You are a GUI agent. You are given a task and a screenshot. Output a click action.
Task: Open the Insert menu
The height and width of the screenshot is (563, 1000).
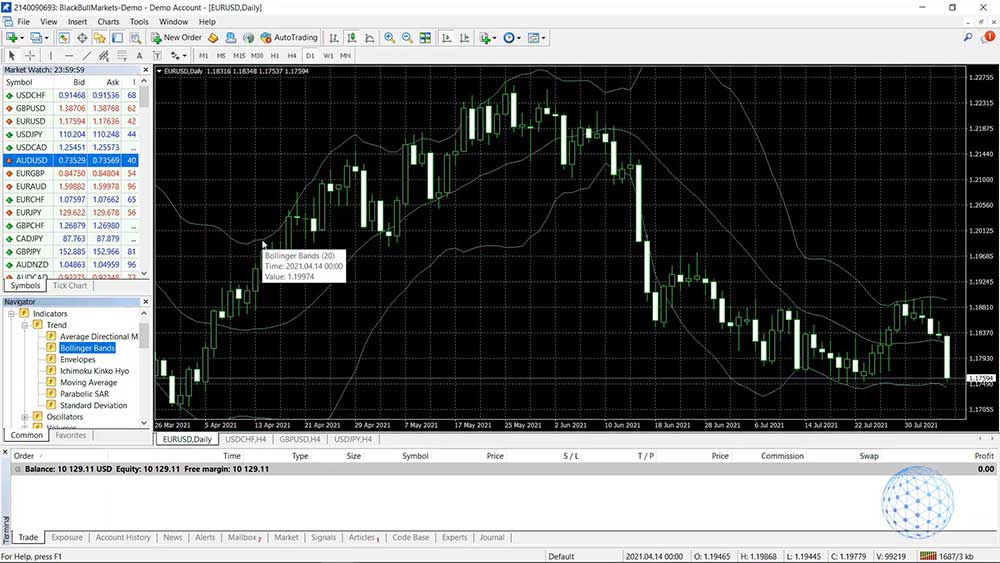tap(77, 22)
